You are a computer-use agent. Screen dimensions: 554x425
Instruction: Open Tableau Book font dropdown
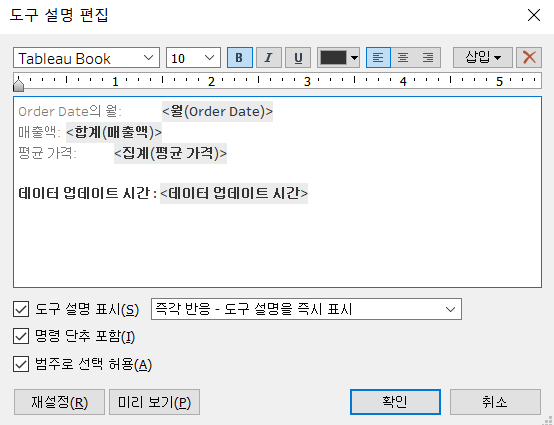[86, 58]
